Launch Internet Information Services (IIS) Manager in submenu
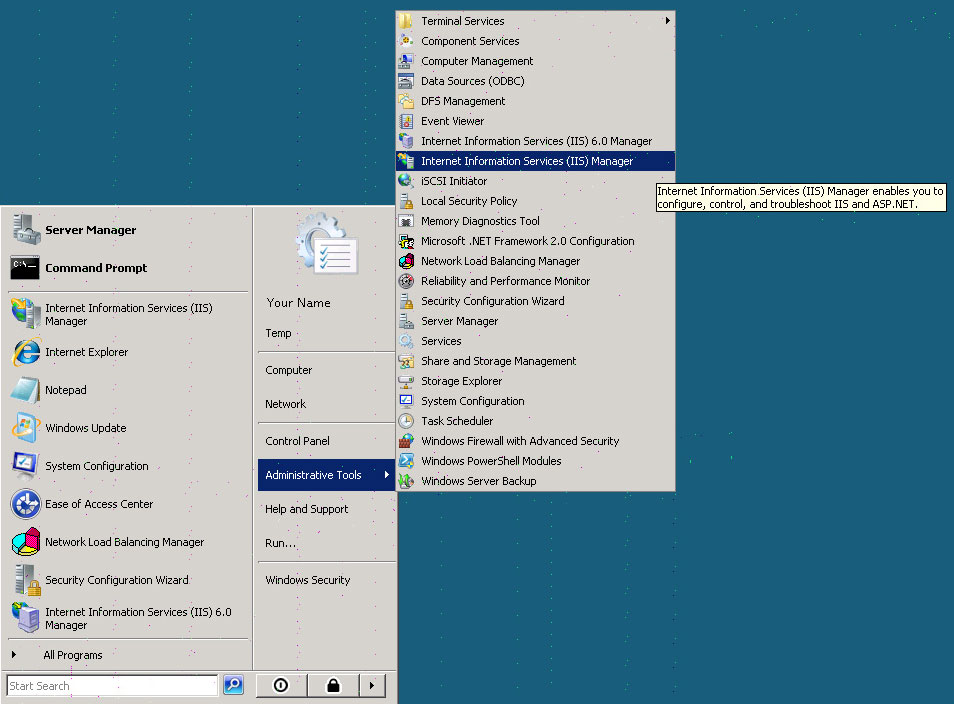Screen dimensions: 954x704 pyautogui.click(x=535, y=161)
